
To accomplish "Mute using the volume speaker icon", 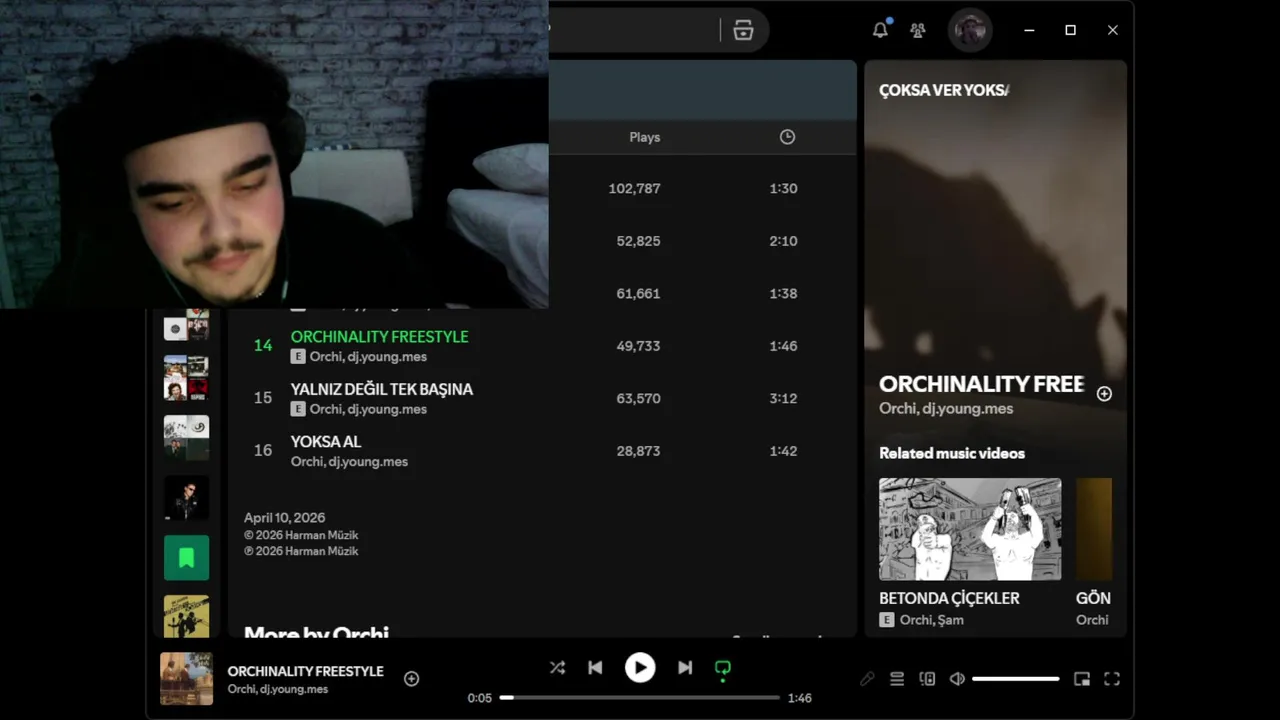I will (957, 679).
